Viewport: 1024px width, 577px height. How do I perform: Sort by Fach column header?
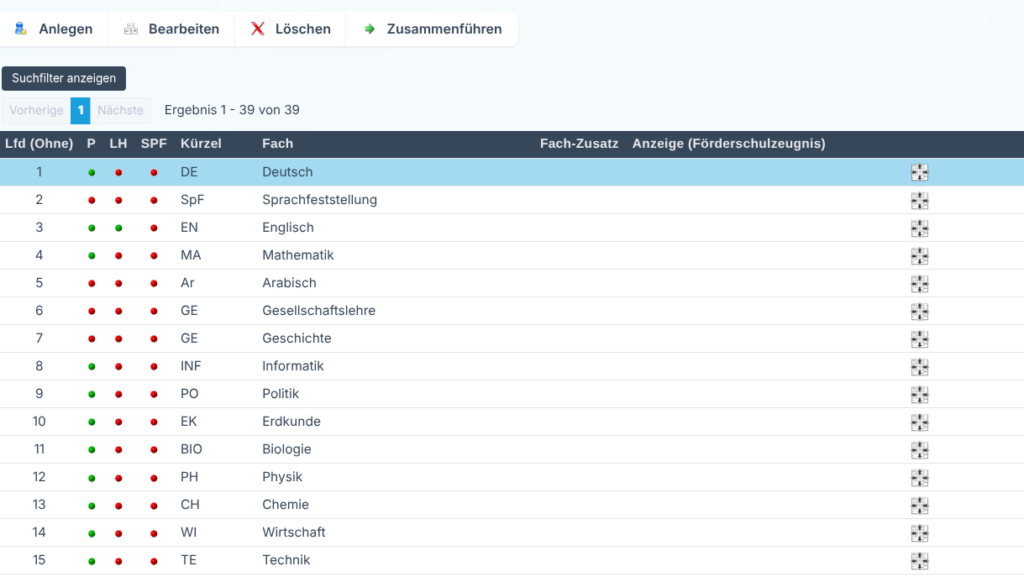[x=278, y=144]
